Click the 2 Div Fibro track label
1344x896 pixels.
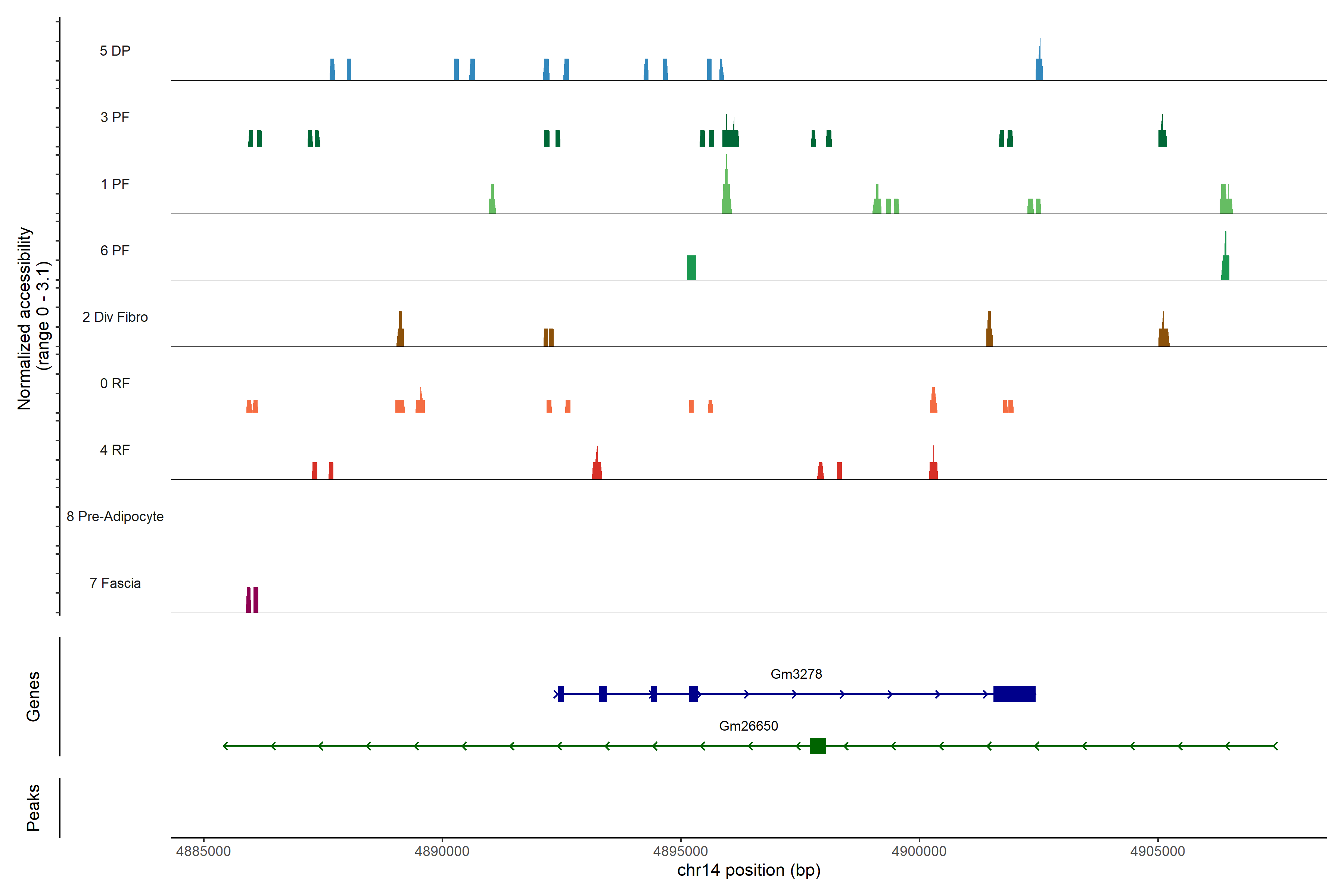coord(115,317)
